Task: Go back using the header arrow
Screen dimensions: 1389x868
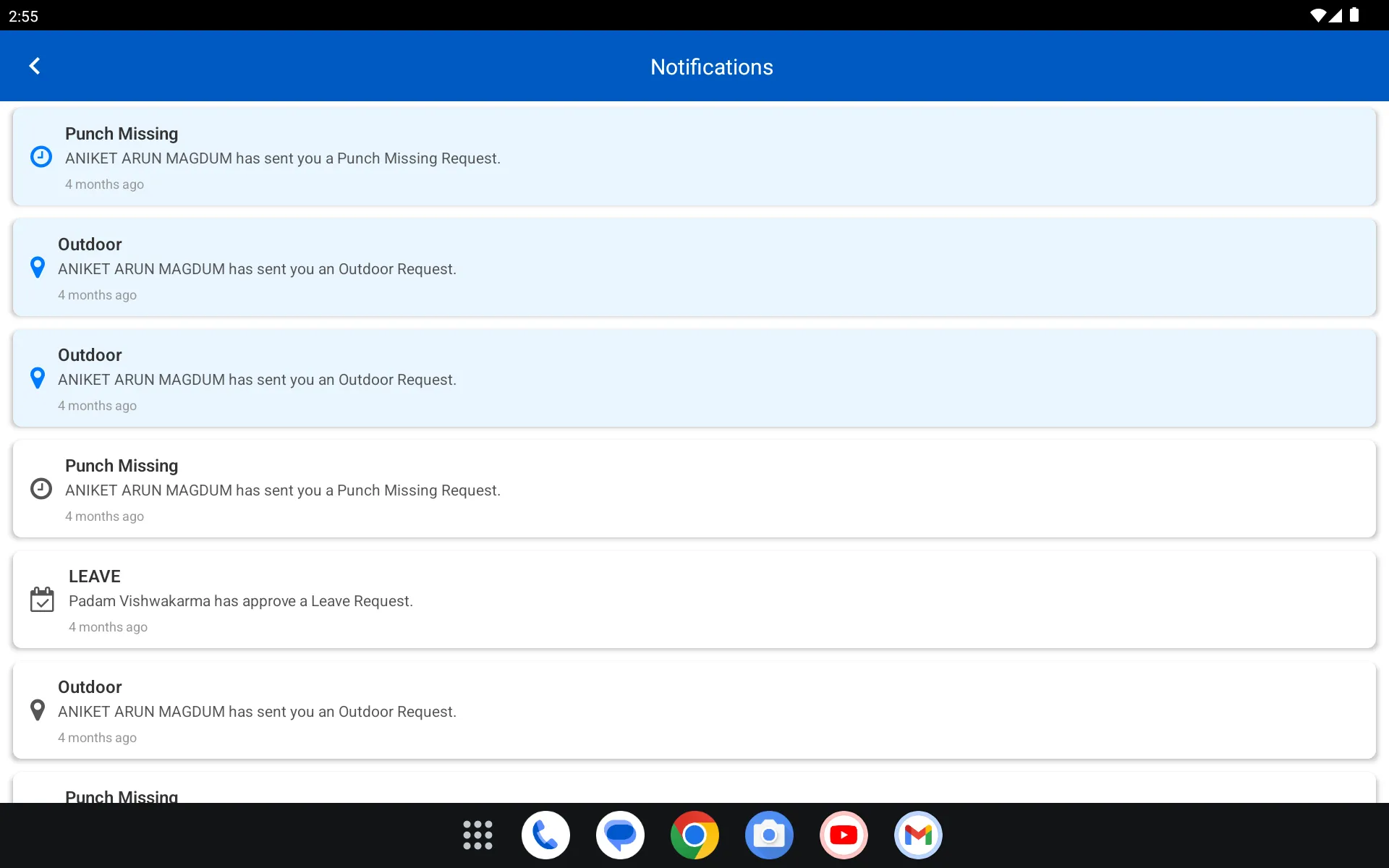Action: point(34,66)
